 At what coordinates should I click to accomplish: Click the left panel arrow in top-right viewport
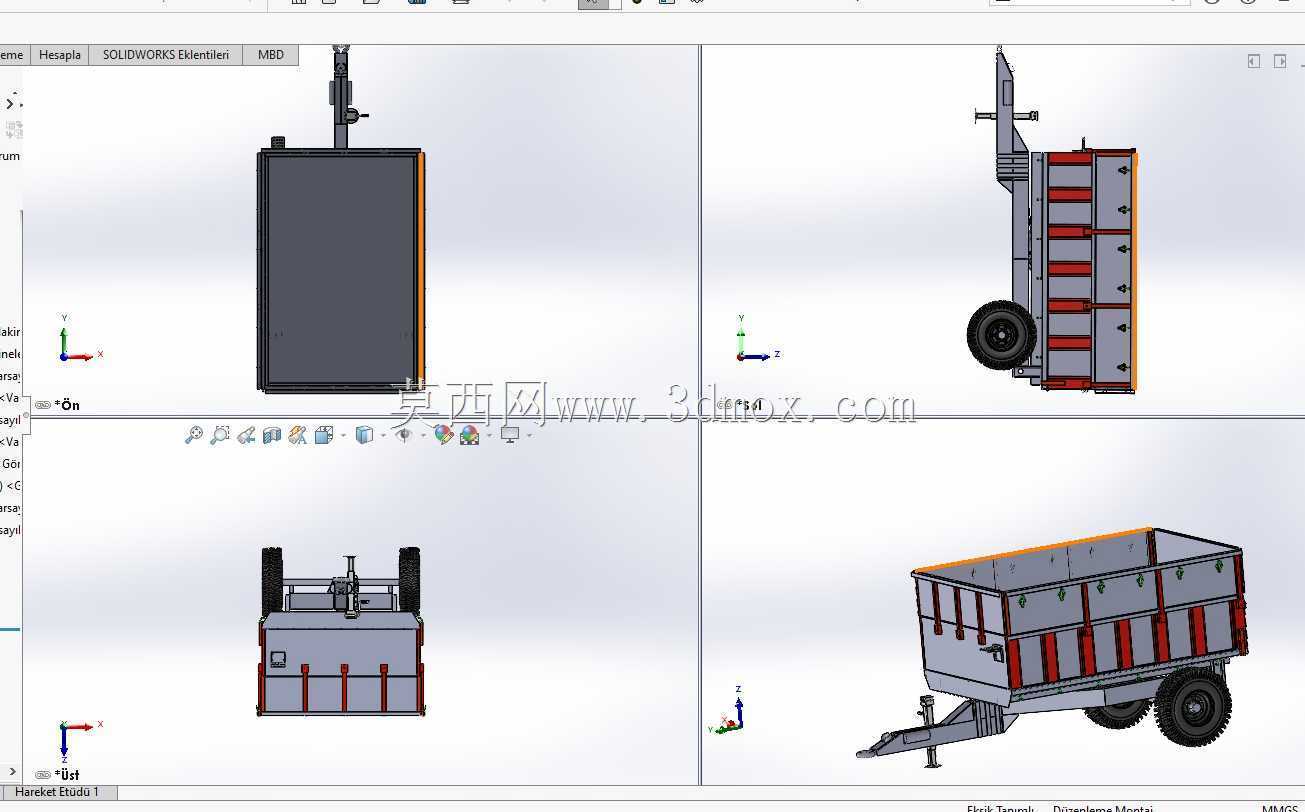1254,61
